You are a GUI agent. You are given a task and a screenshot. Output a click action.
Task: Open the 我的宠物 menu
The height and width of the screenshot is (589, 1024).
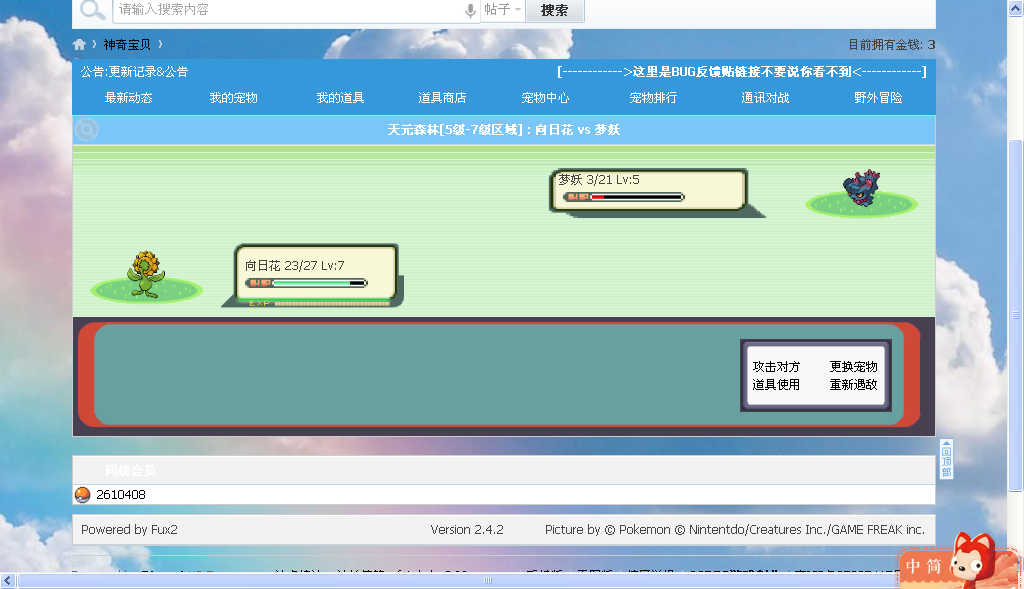[234, 98]
